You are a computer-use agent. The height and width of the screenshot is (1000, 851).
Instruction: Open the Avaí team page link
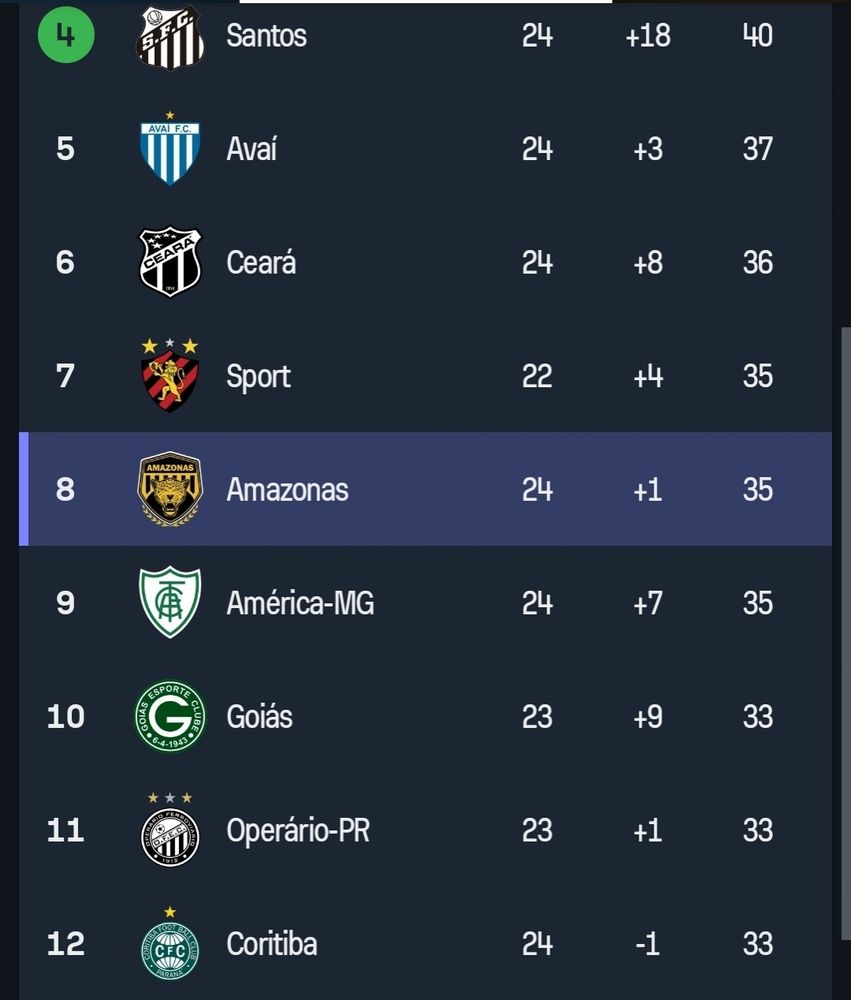pyautogui.click(x=252, y=149)
